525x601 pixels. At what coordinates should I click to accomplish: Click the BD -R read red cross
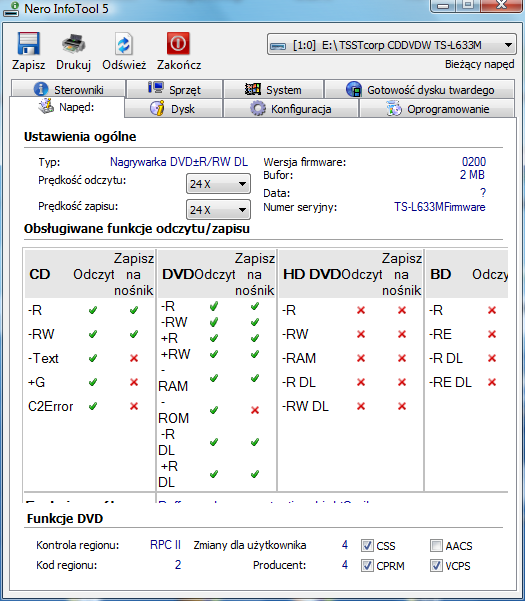click(x=492, y=310)
